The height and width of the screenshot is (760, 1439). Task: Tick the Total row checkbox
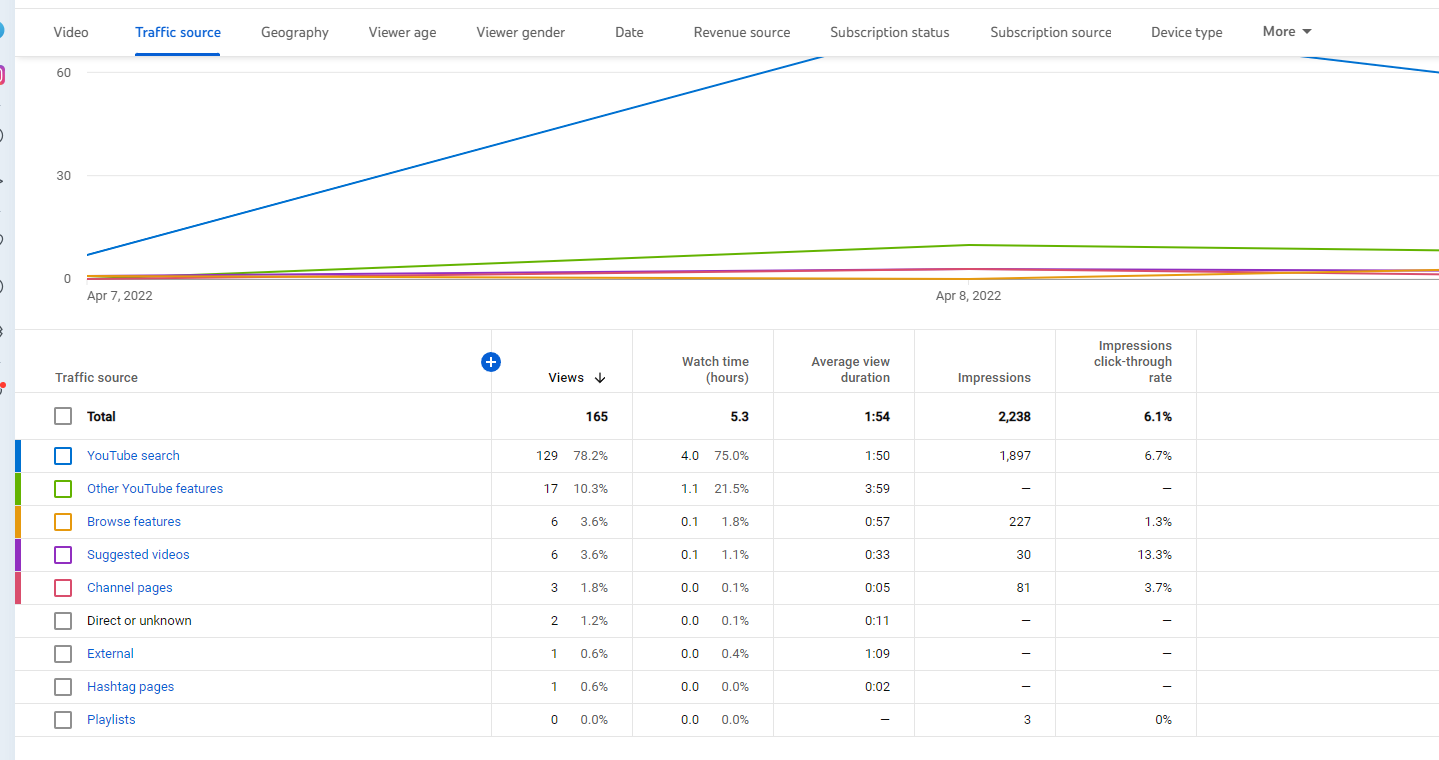click(63, 416)
